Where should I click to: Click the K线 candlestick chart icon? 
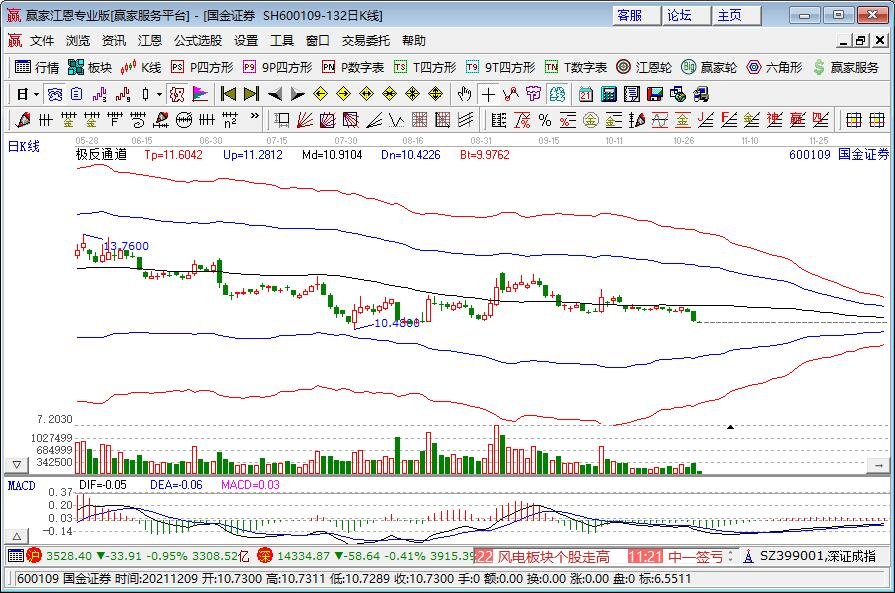click(140, 67)
